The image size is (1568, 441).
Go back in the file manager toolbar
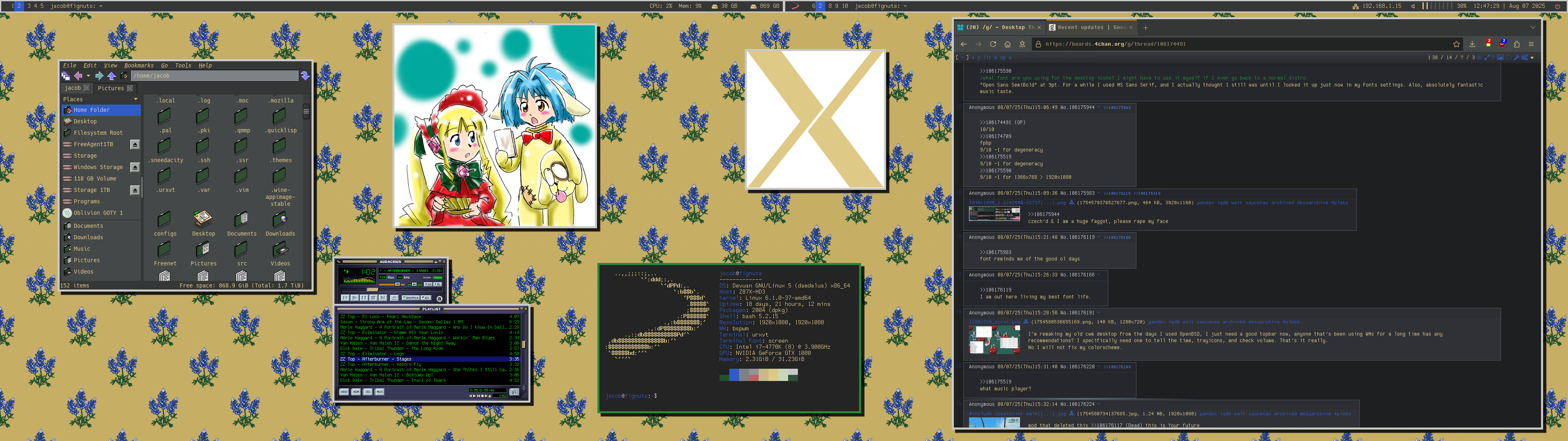click(x=78, y=76)
